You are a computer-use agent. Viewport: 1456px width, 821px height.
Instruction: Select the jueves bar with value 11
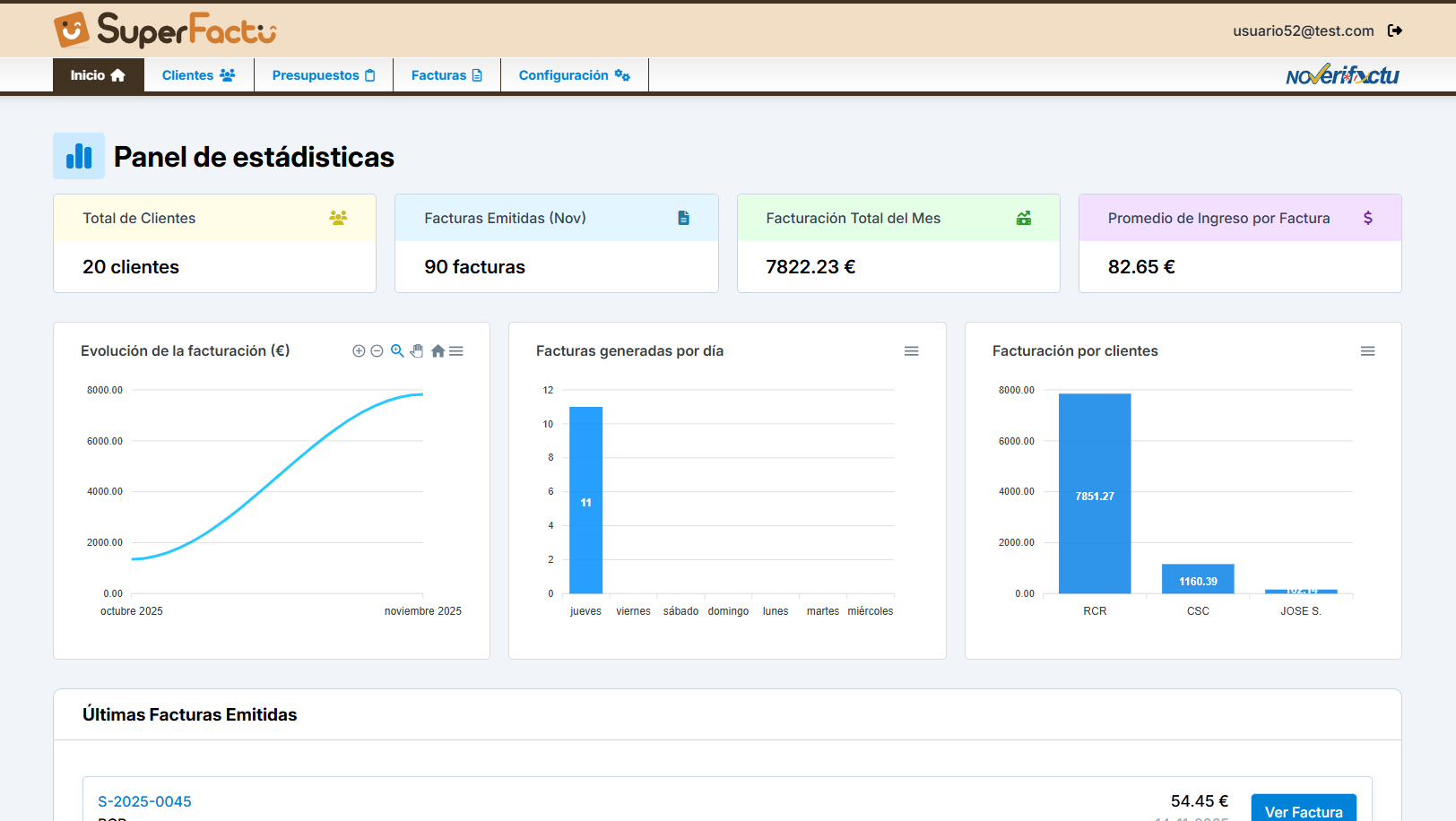(585, 500)
